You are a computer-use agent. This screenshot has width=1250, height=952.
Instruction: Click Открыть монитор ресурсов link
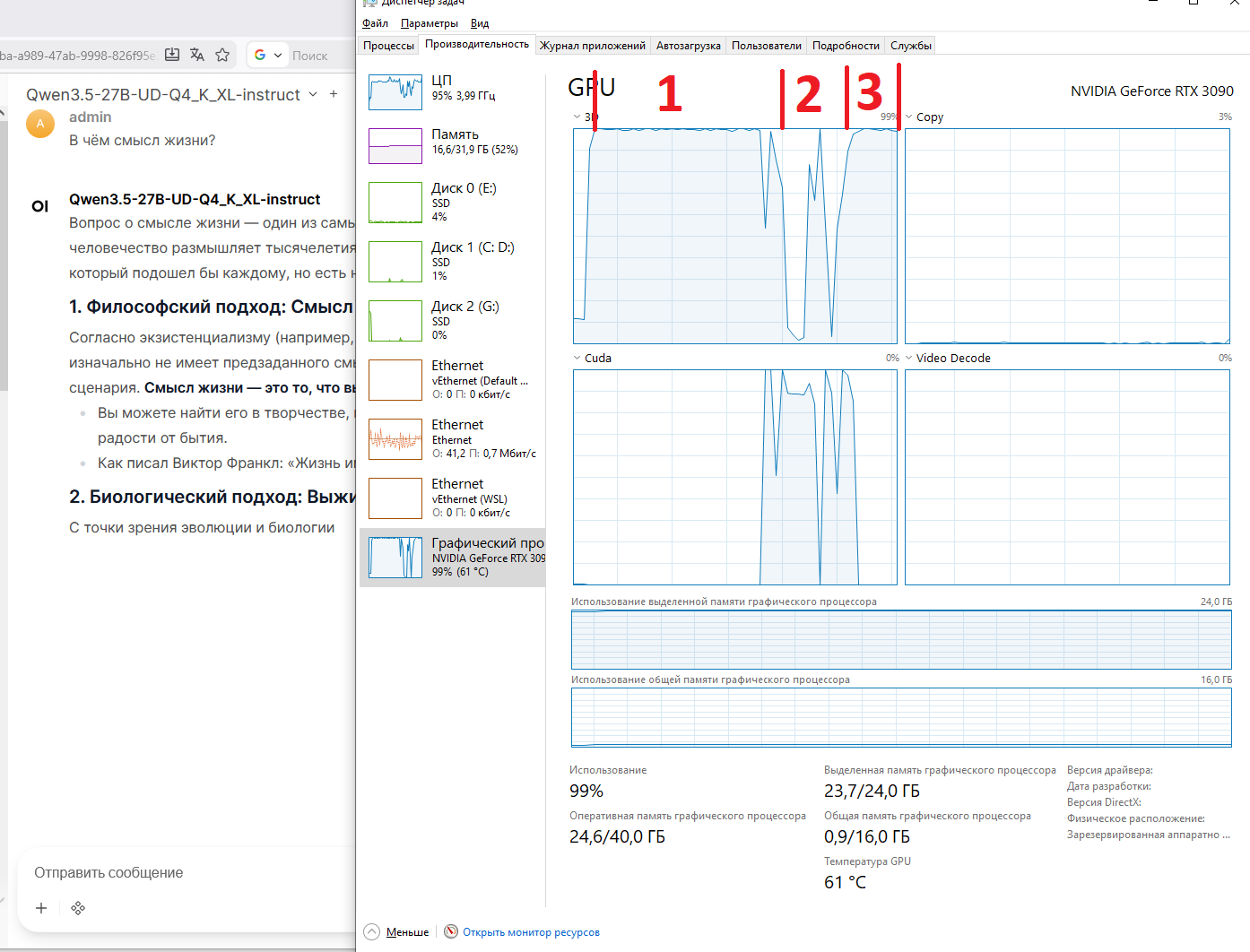(x=531, y=932)
